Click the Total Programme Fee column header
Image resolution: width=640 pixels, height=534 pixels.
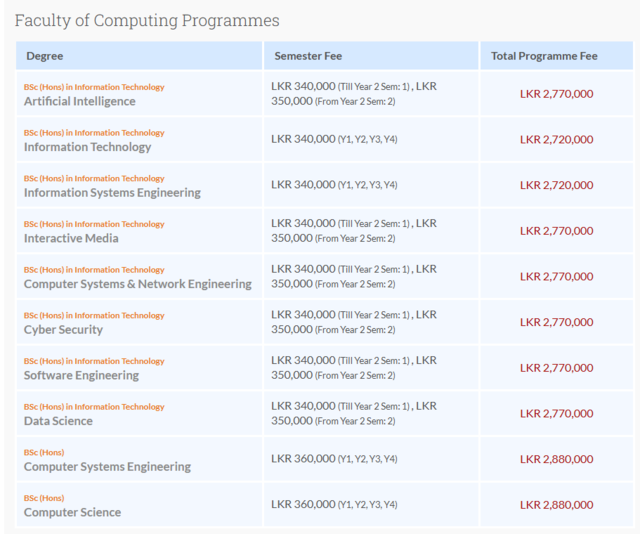[x=557, y=56]
